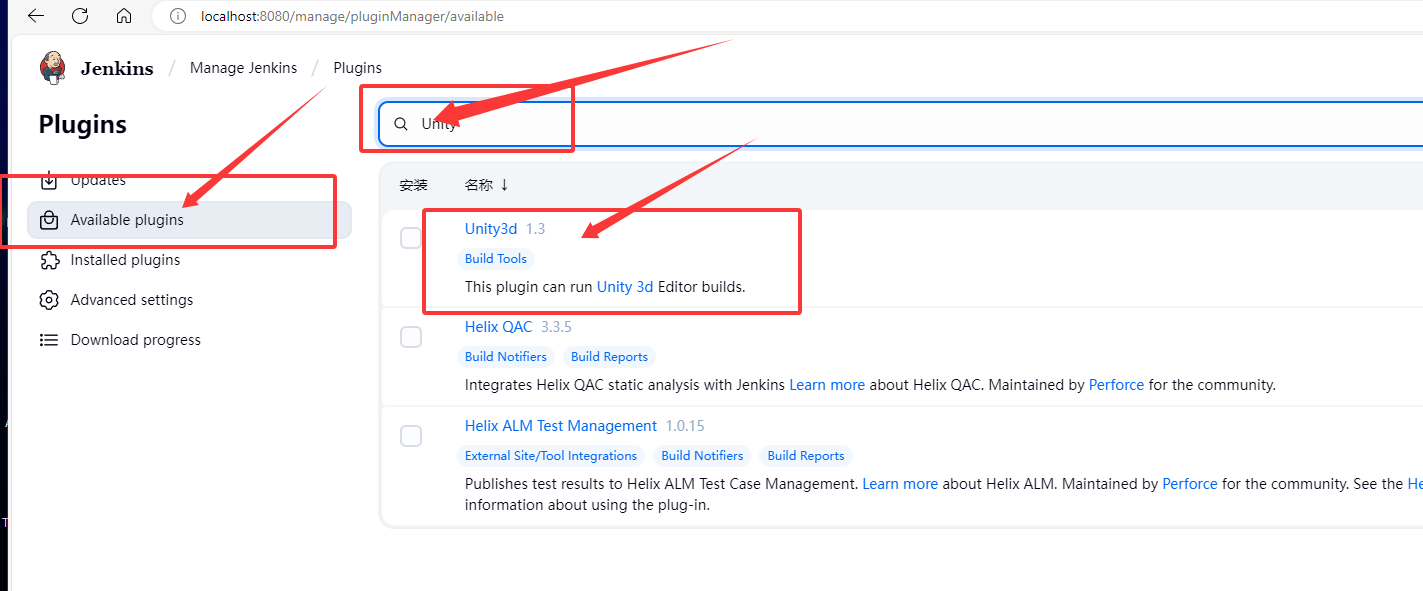This screenshot has height=591, width=1423.
Task: Check the Helix QAC plugin checkbox
Action: coord(411,337)
